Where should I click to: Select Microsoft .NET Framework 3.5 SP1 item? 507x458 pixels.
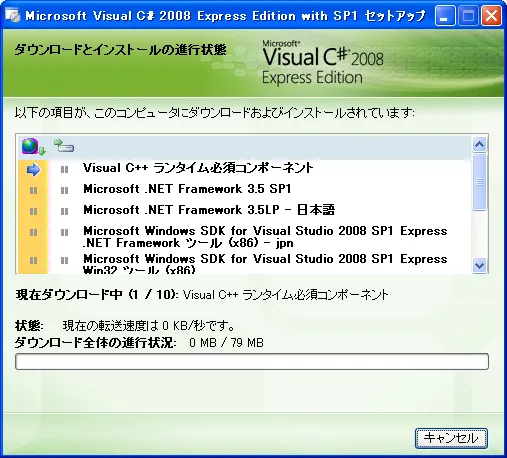point(187,189)
